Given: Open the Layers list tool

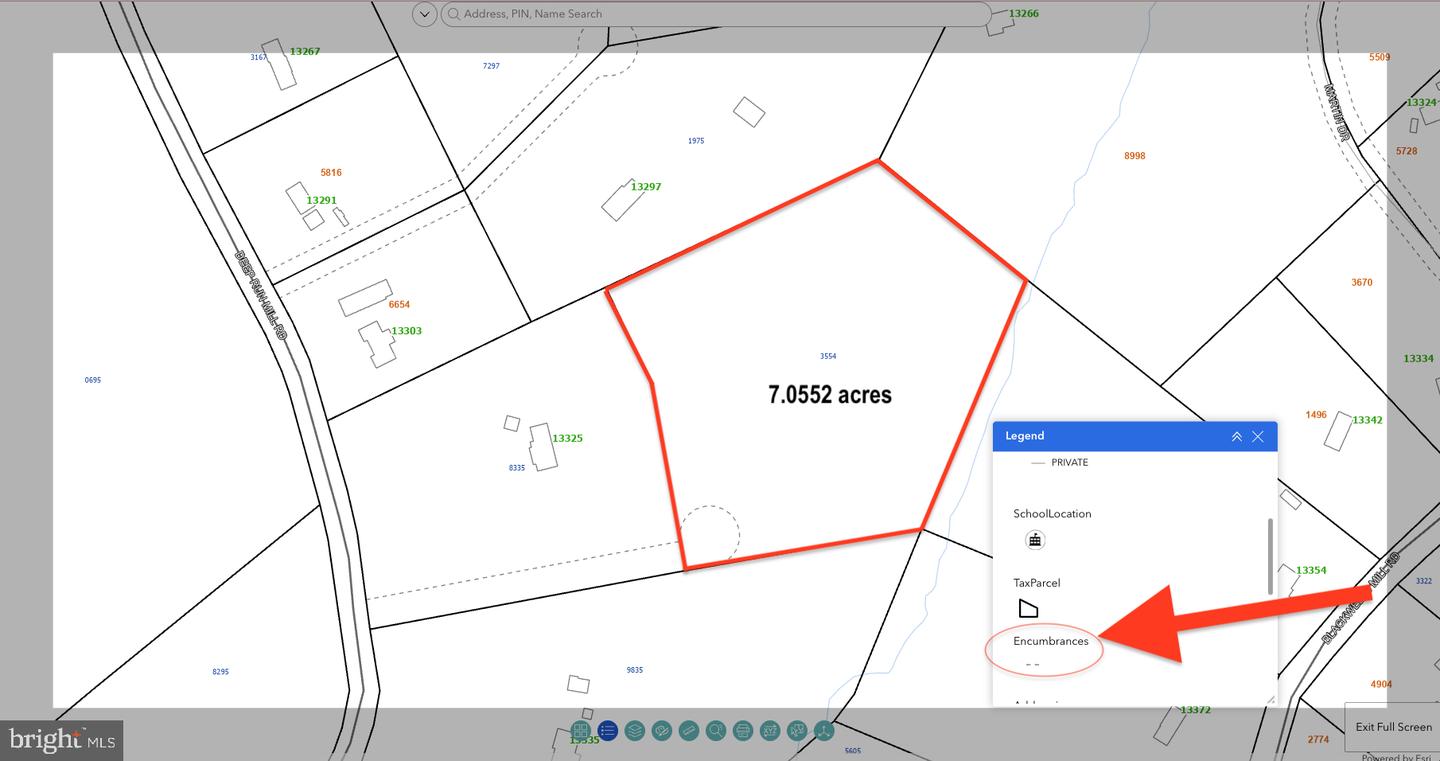Looking at the screenshot, I should pos(635,730).
